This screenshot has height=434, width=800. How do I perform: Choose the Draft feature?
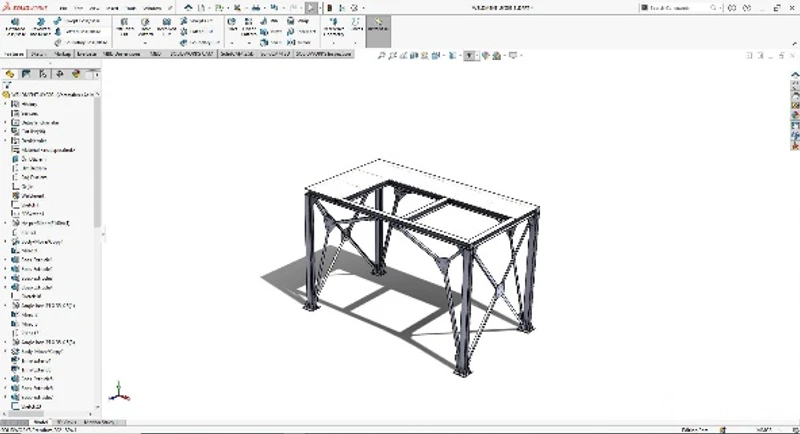click(x=270, y=32)
